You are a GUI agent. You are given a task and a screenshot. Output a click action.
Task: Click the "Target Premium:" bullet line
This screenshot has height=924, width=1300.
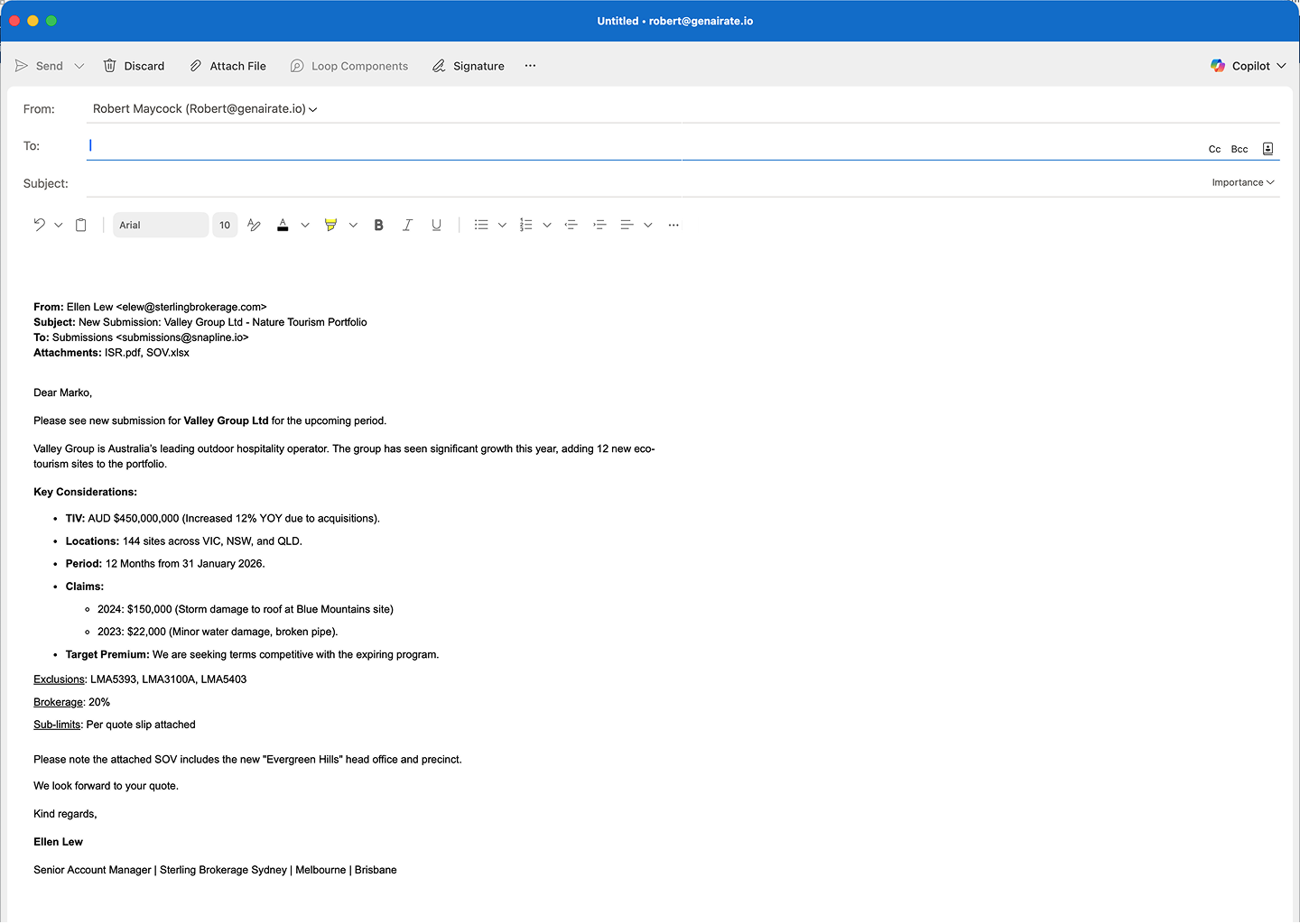pyautogui.click(x=253, y=655)
